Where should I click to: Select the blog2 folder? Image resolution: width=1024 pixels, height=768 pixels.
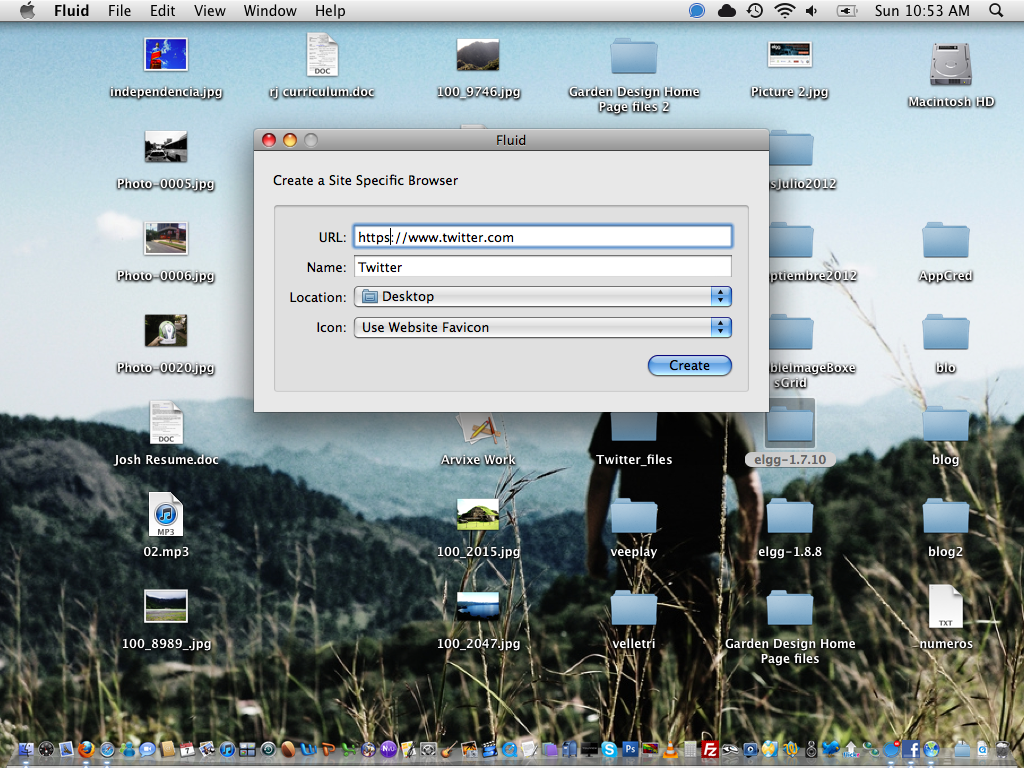pyautogui.click(x=946, y=517)
